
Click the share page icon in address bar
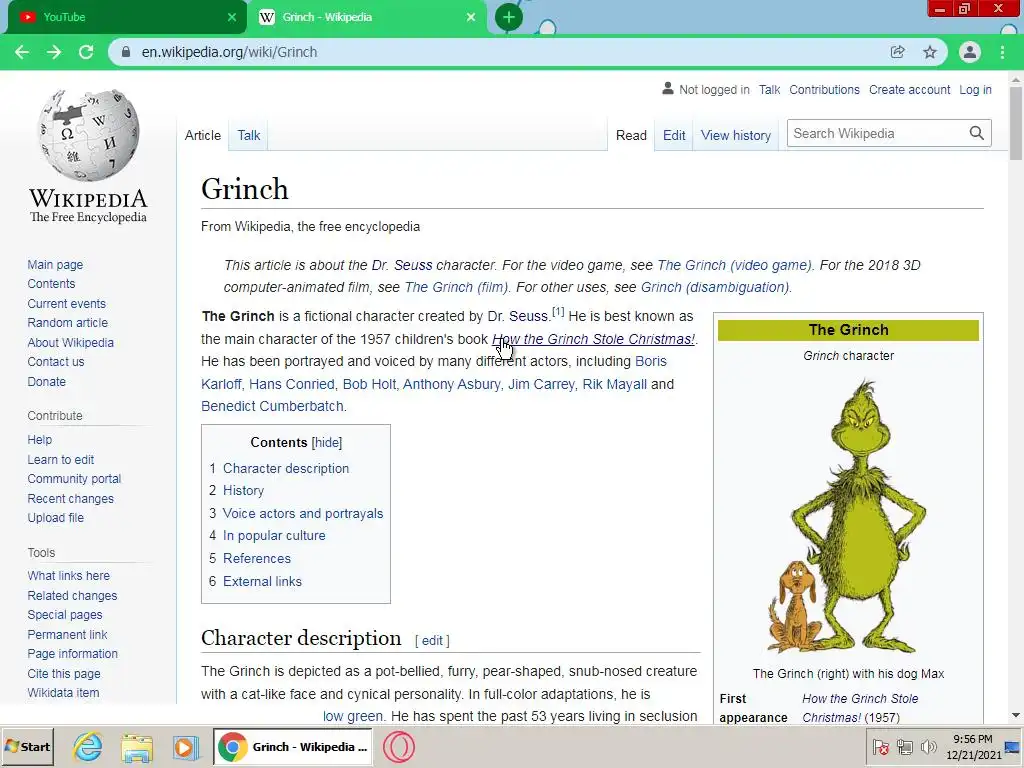(x=897, y=52)
